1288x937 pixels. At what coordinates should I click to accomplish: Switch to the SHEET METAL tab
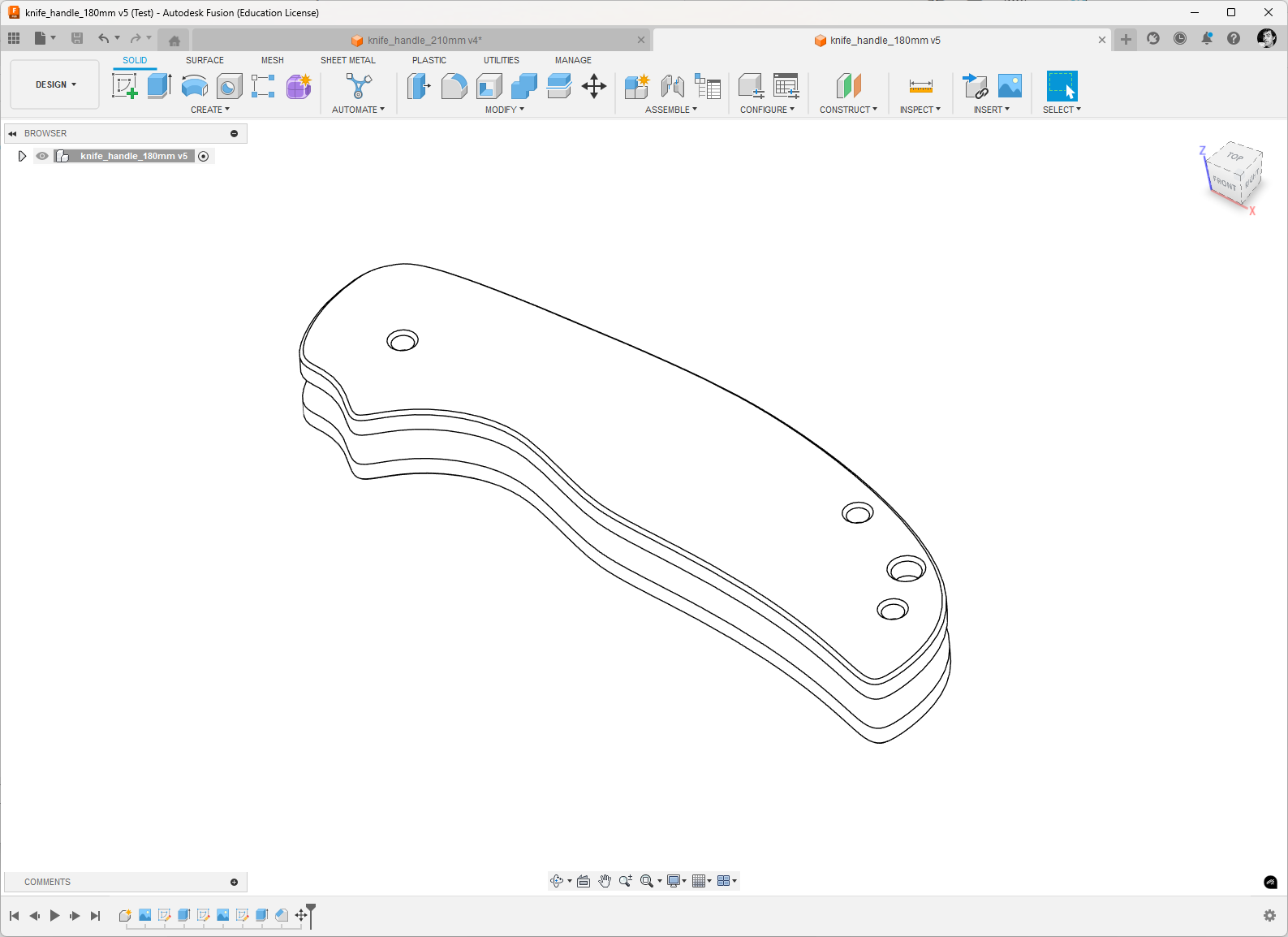348,60
